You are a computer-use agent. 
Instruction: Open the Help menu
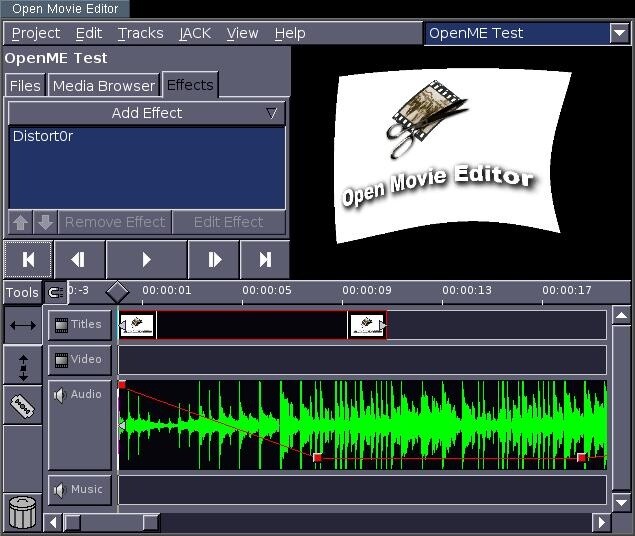(290, 33)
